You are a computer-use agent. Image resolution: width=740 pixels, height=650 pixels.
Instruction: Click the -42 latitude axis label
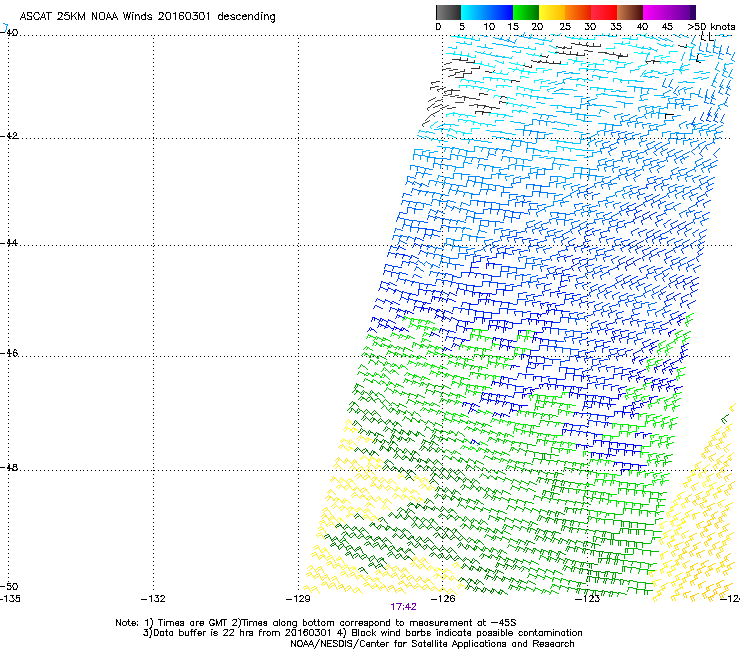[9, 135]
